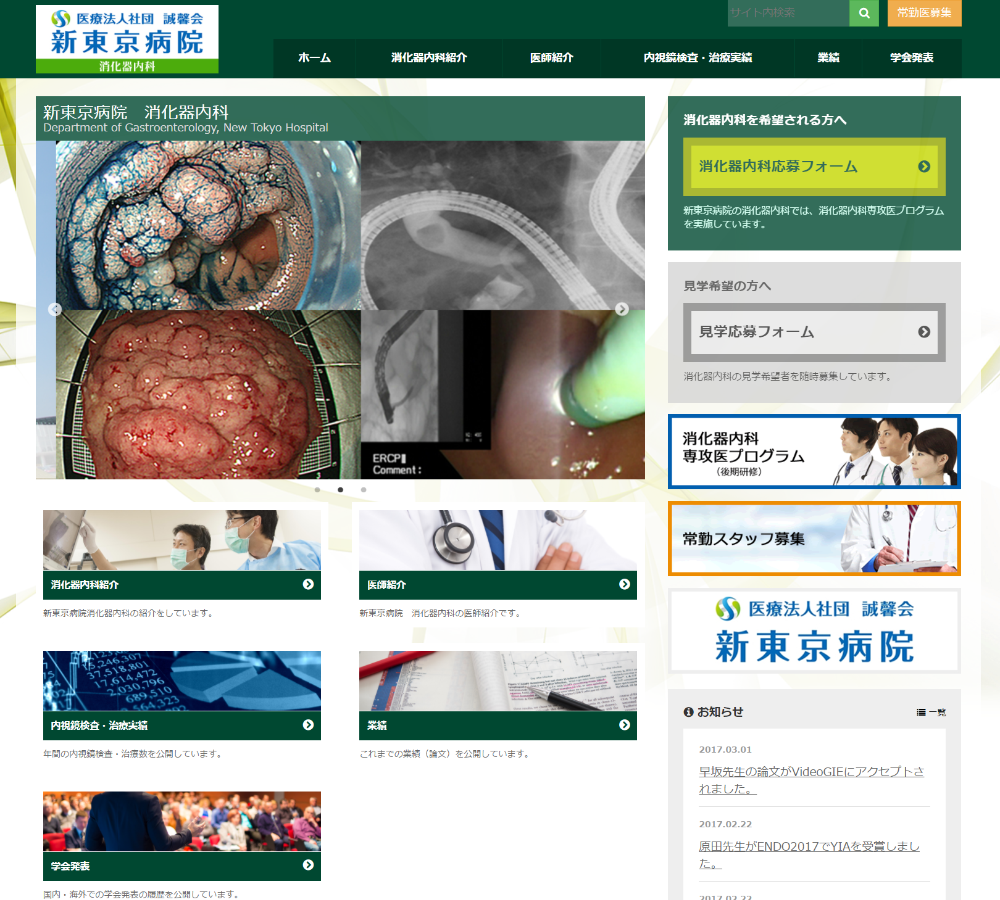Click the 学会発表 card title bar
1000x900 pixels.
pyautogui.click(x=182, y=866)
